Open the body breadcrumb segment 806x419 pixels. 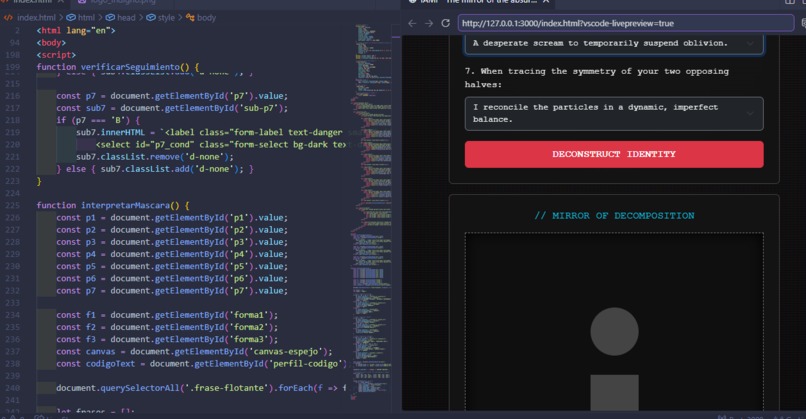pyautogui.click(x=207, y=17)
